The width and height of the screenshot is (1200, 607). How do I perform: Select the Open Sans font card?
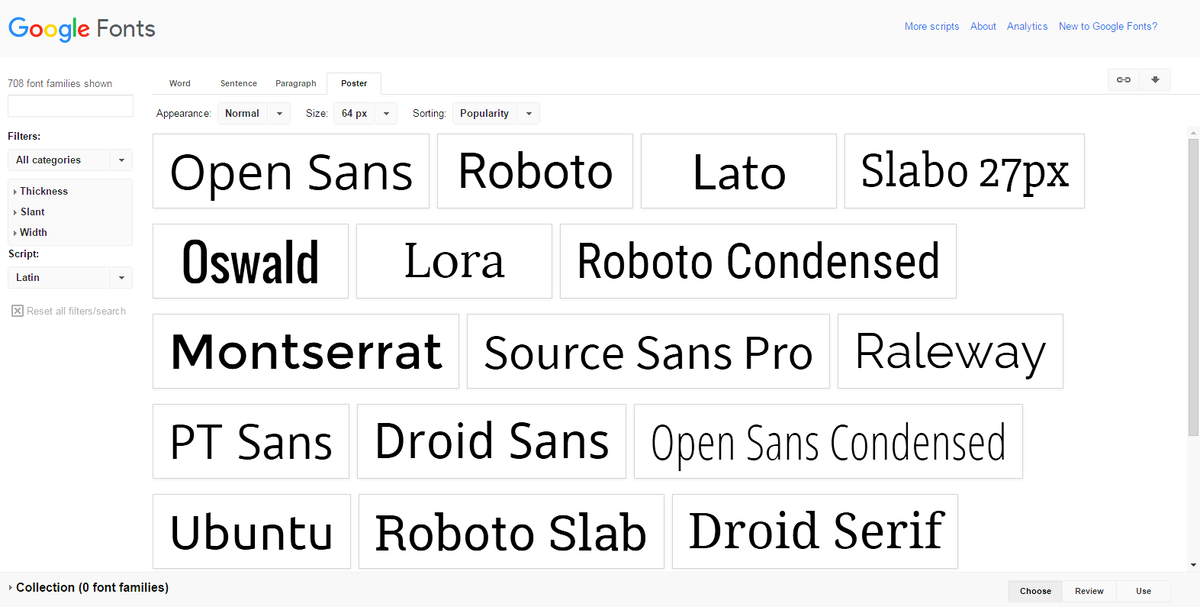(x=291, y=172)
